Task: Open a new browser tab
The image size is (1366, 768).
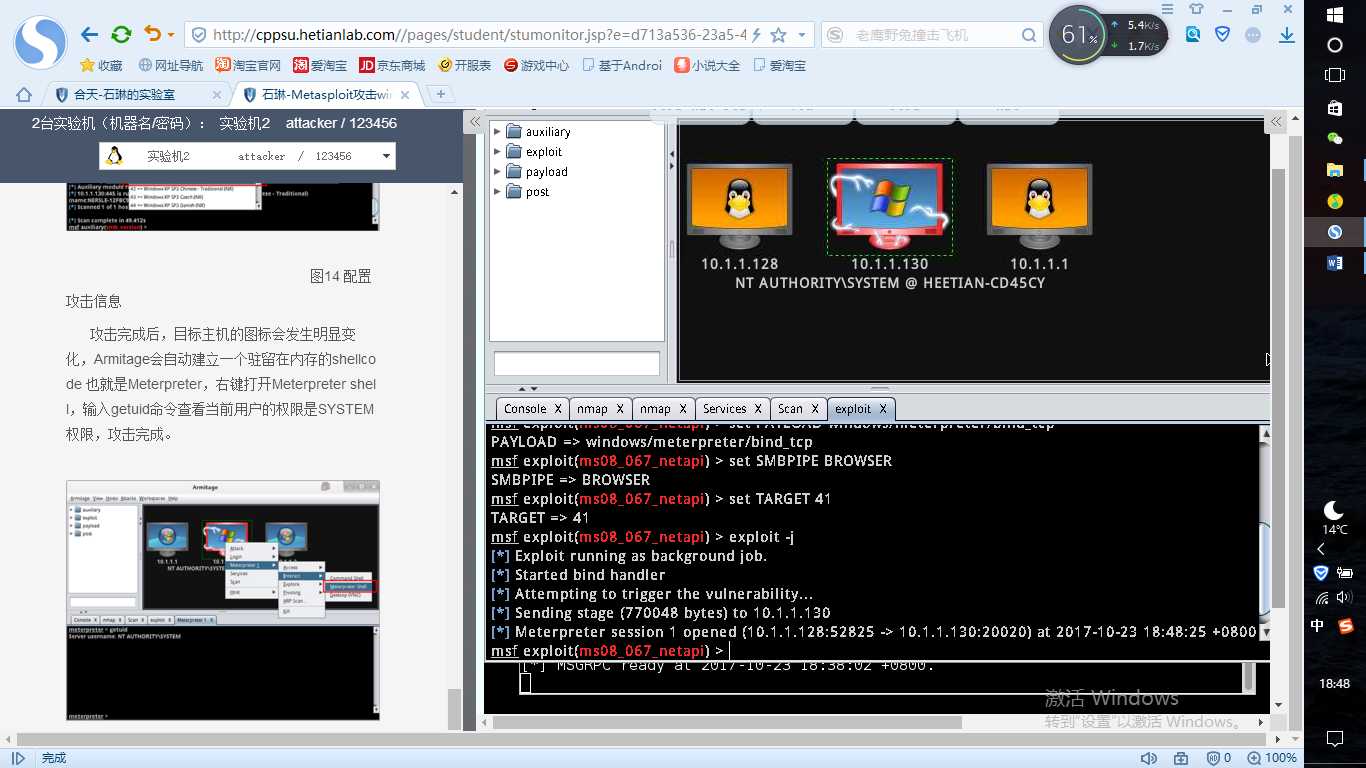Action: pos(441,94)
